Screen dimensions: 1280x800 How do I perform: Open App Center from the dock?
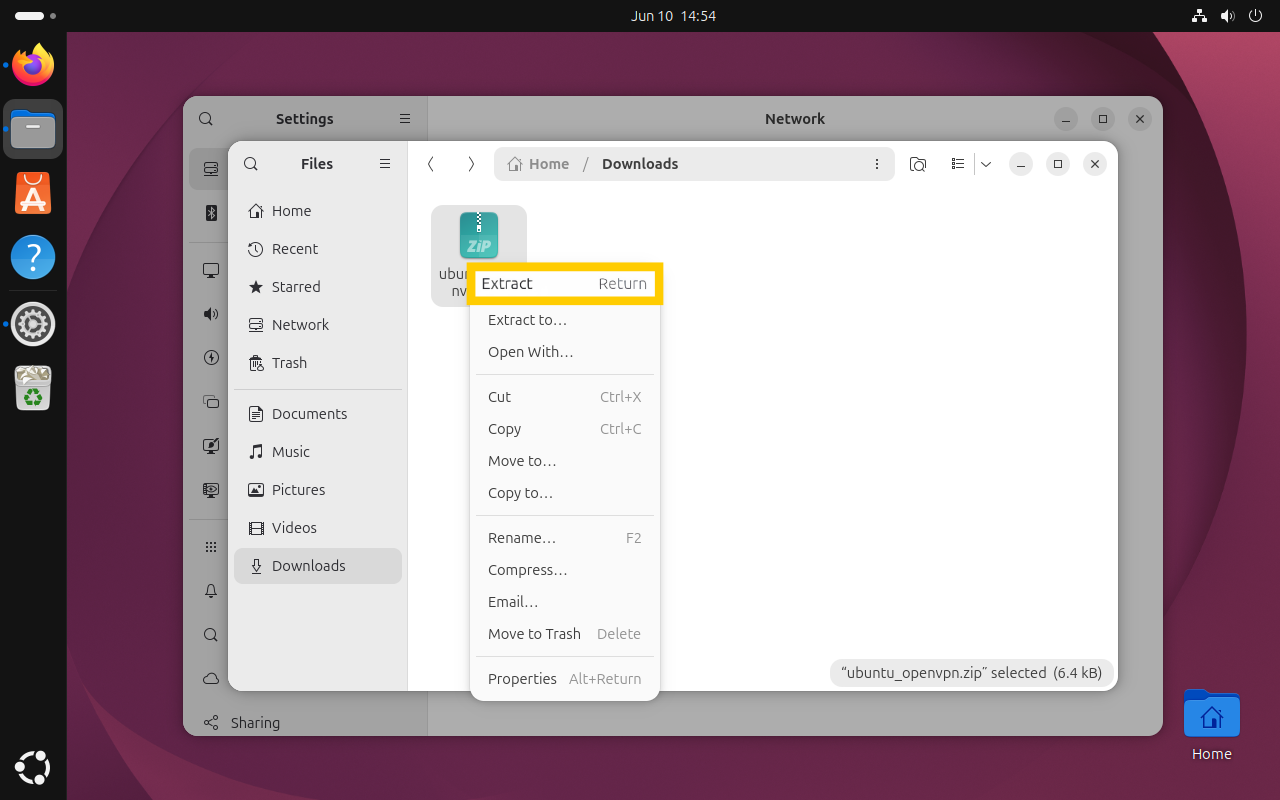pos(33,193)
